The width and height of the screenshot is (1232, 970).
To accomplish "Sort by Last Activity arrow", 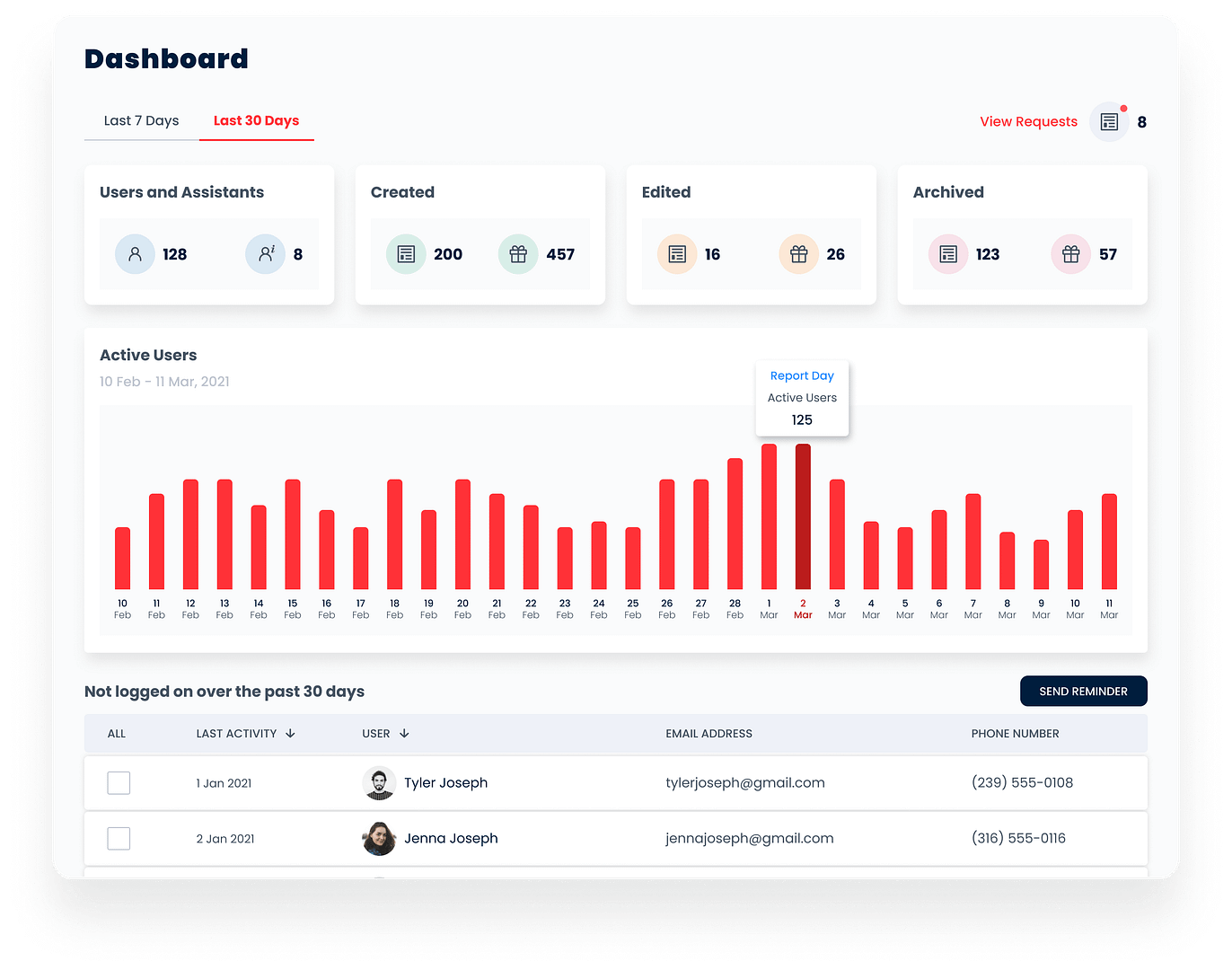I will pyautogui.click(x=290, y=734).
